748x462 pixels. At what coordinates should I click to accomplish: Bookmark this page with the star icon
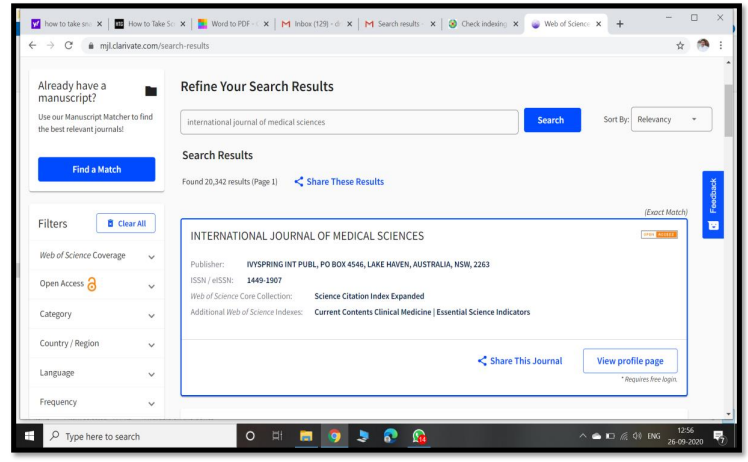681,45
